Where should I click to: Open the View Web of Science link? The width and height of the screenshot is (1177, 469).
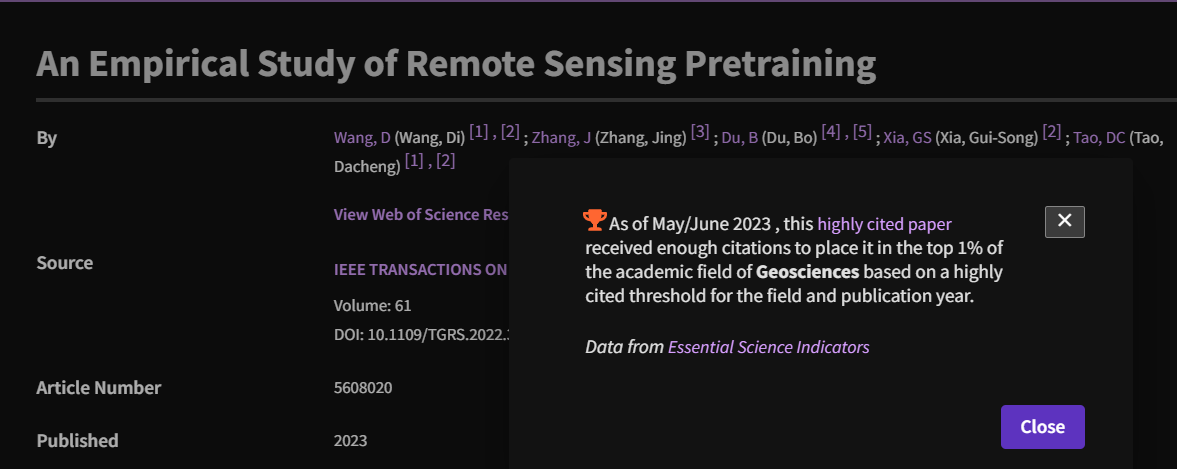pos(421,214)
